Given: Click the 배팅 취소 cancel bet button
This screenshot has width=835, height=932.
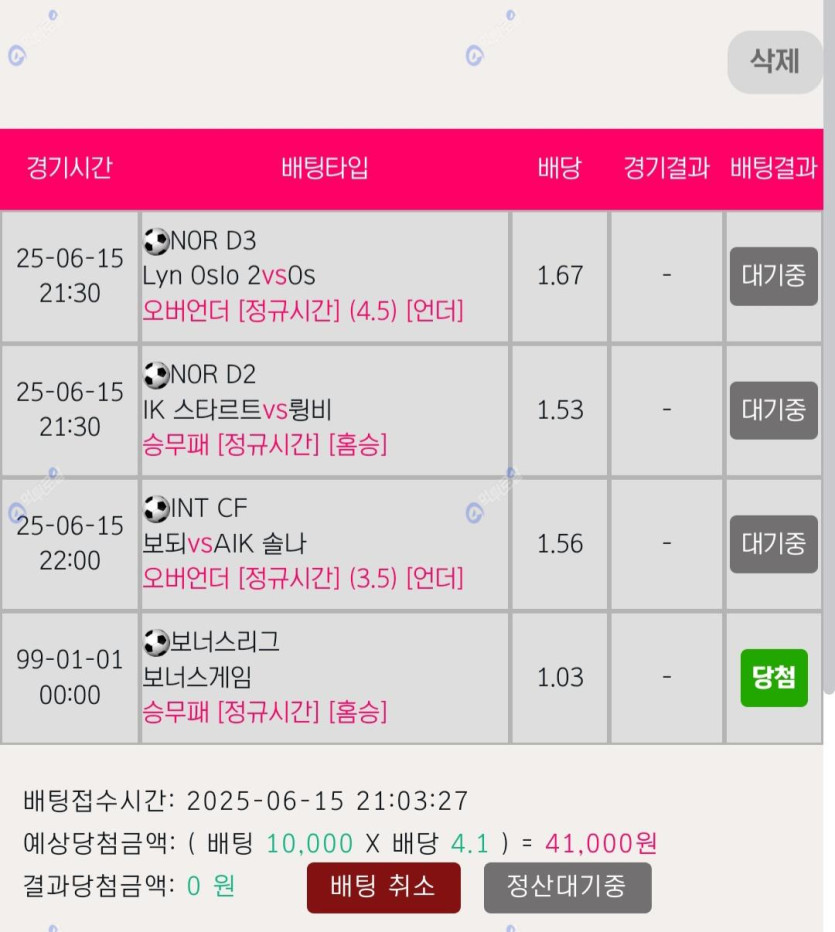Looking at the screenshot, I should 383,887.
